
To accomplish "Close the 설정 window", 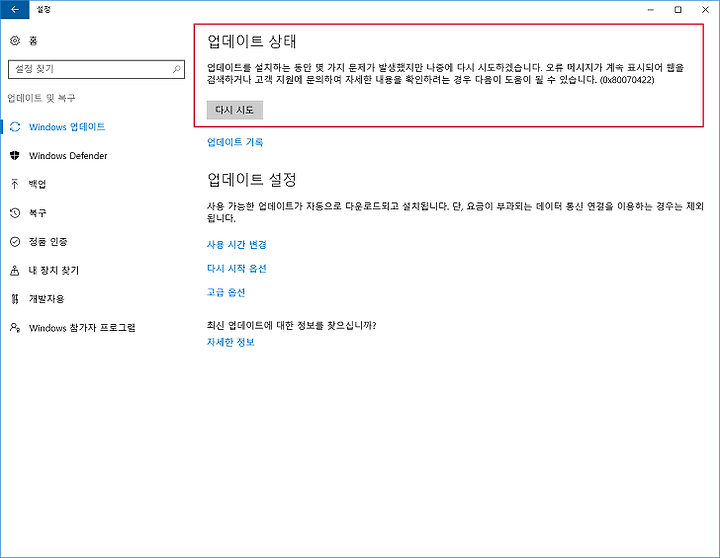I will (x=705, y=9).
